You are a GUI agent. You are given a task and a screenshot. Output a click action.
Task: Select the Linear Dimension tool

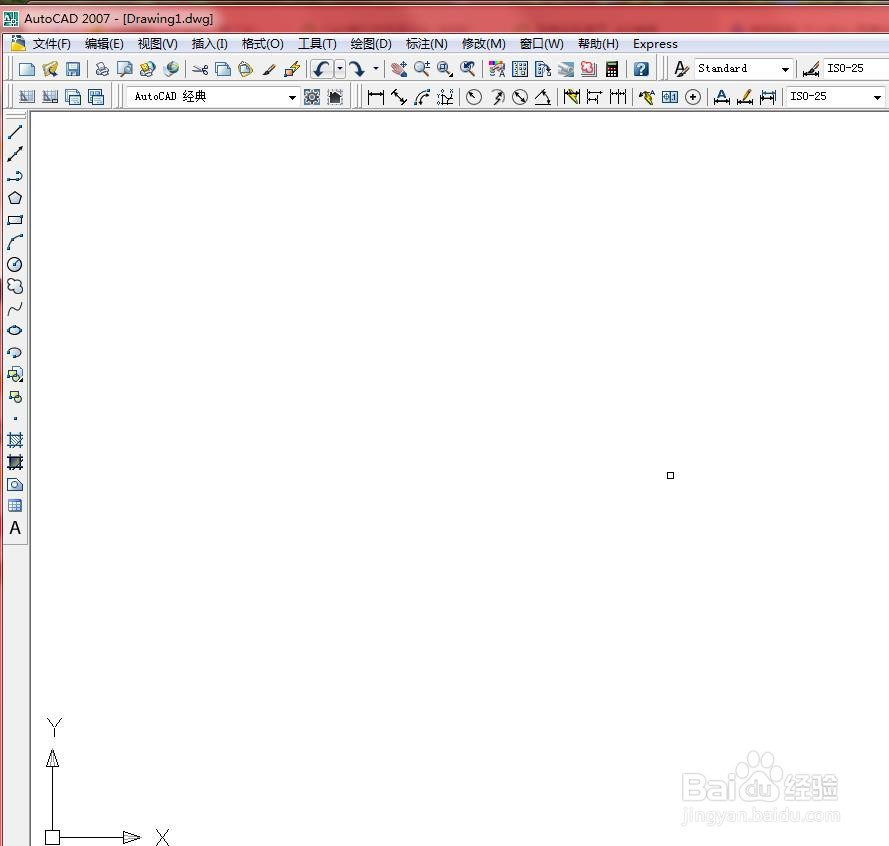[375, 97]
